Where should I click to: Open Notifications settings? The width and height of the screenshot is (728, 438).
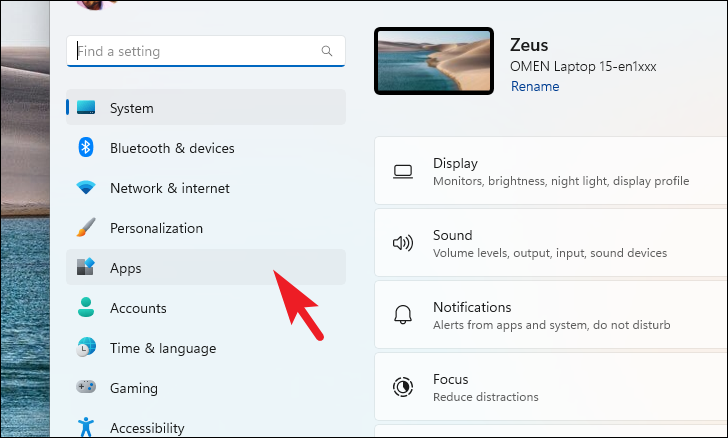click(x=551, y=315)
